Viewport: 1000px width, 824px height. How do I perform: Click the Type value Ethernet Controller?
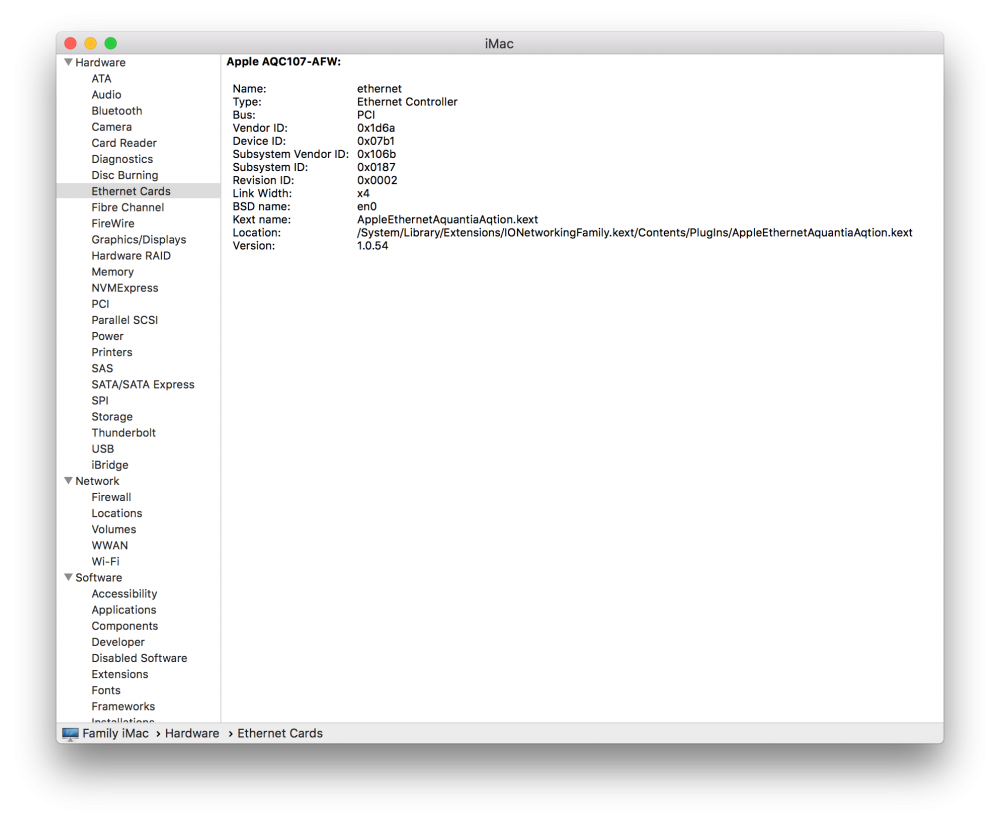coord(407,102)
